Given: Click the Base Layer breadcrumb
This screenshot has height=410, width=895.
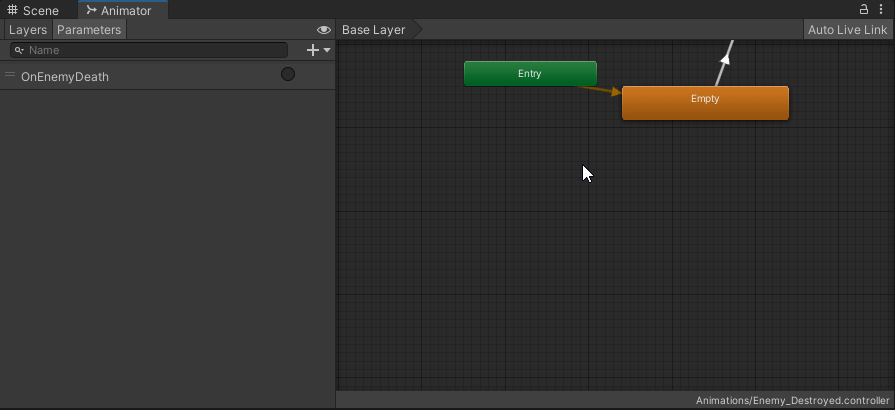Looking at the screenshot, I should [x=373, y=30].
